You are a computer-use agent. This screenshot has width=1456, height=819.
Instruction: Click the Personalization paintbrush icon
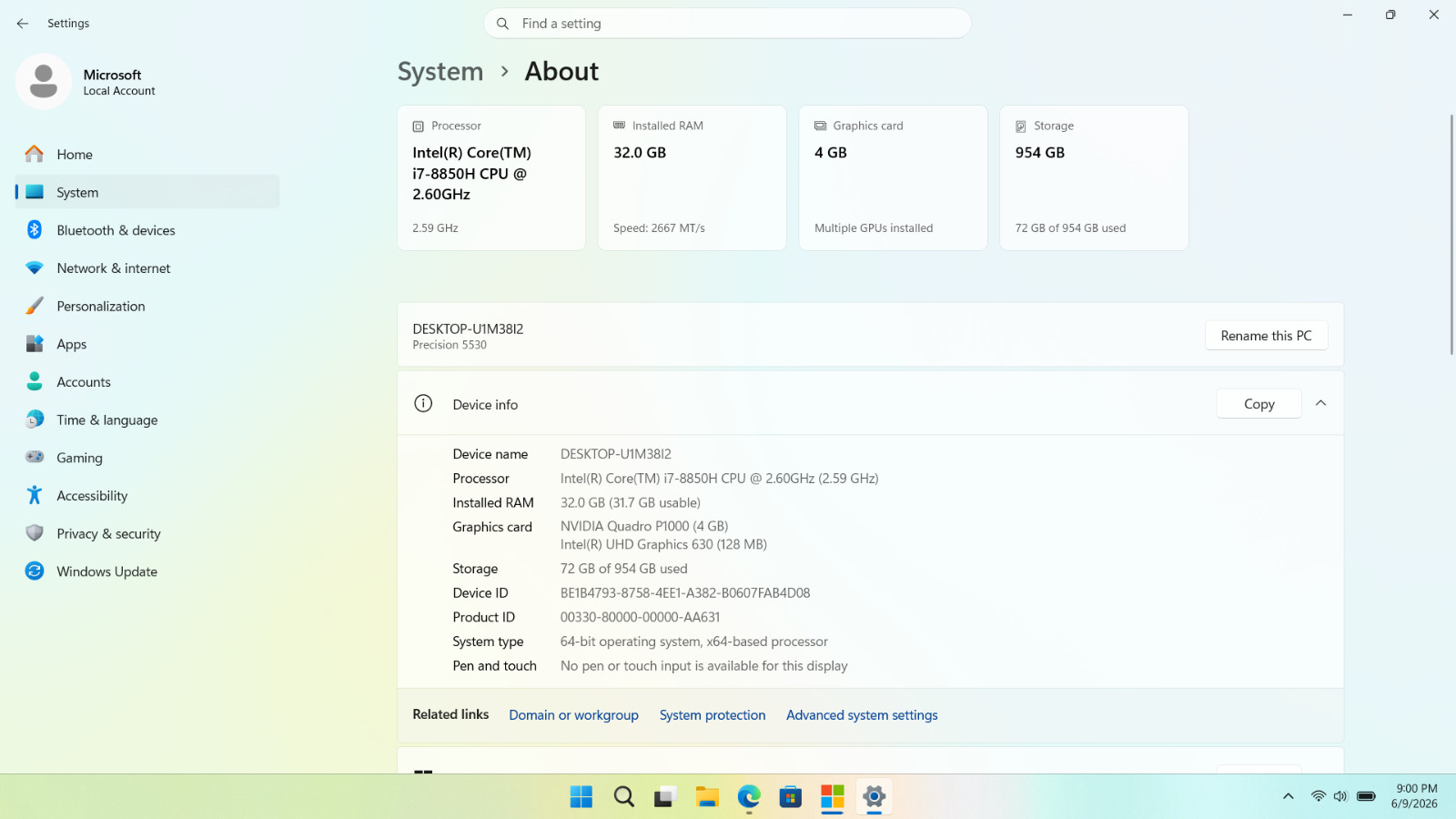(35, 306)
